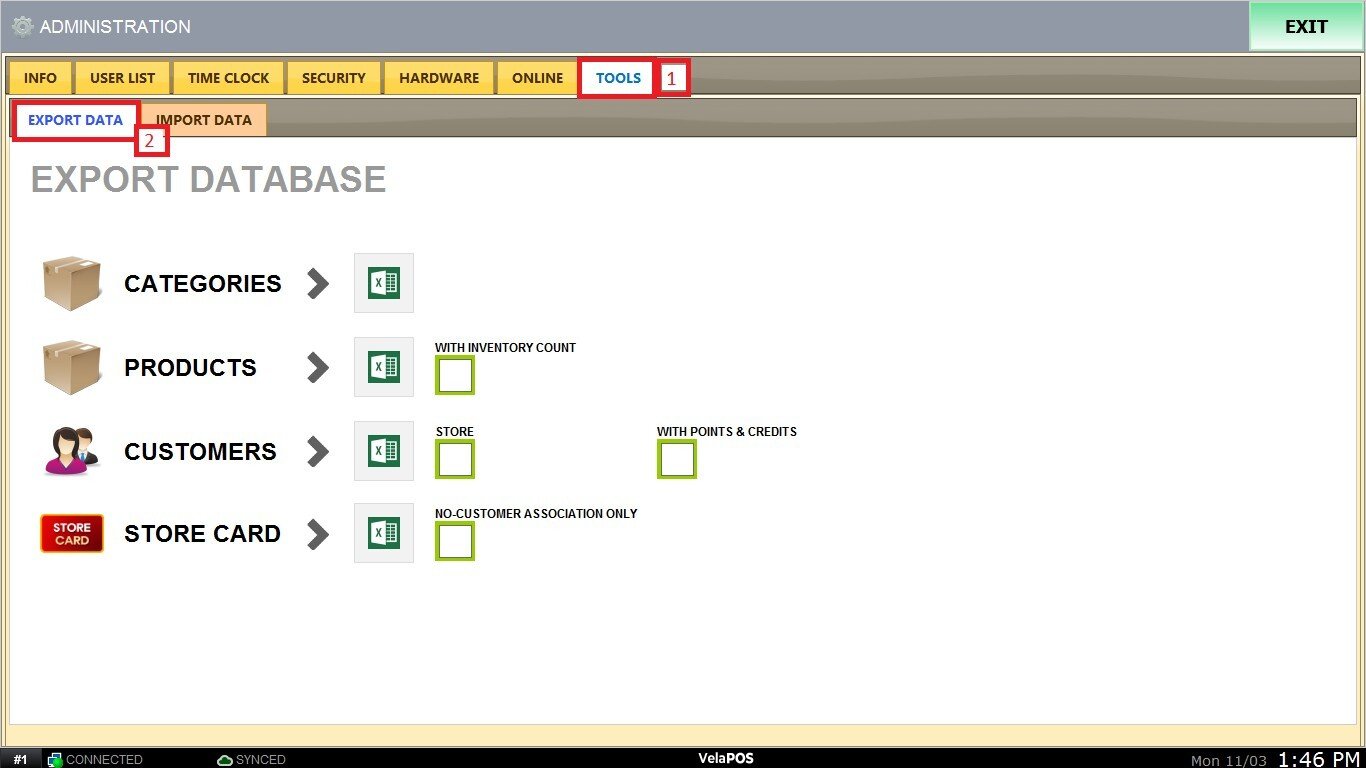Screen dimensions: 1366x768
Task: Click the chevron arrow beside Products
Action: pos(318,367)
